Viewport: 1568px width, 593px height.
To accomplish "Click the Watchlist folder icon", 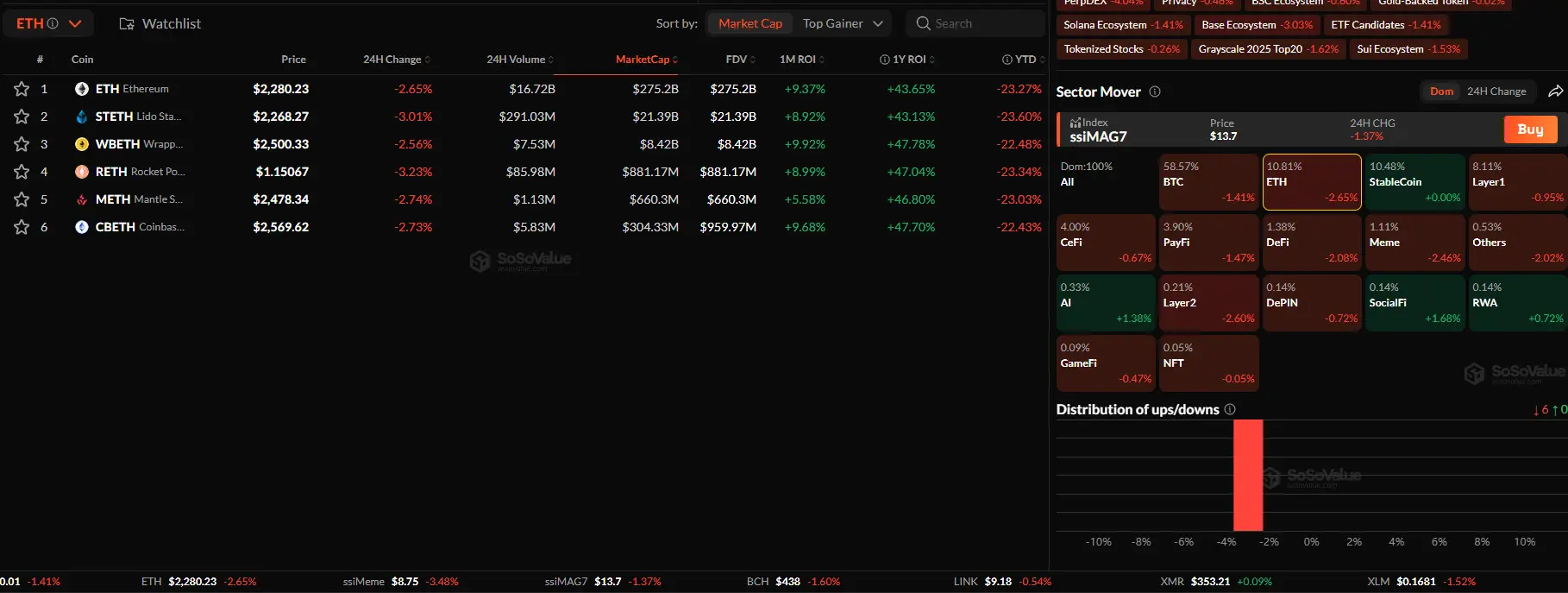I will tap(127, 24).
